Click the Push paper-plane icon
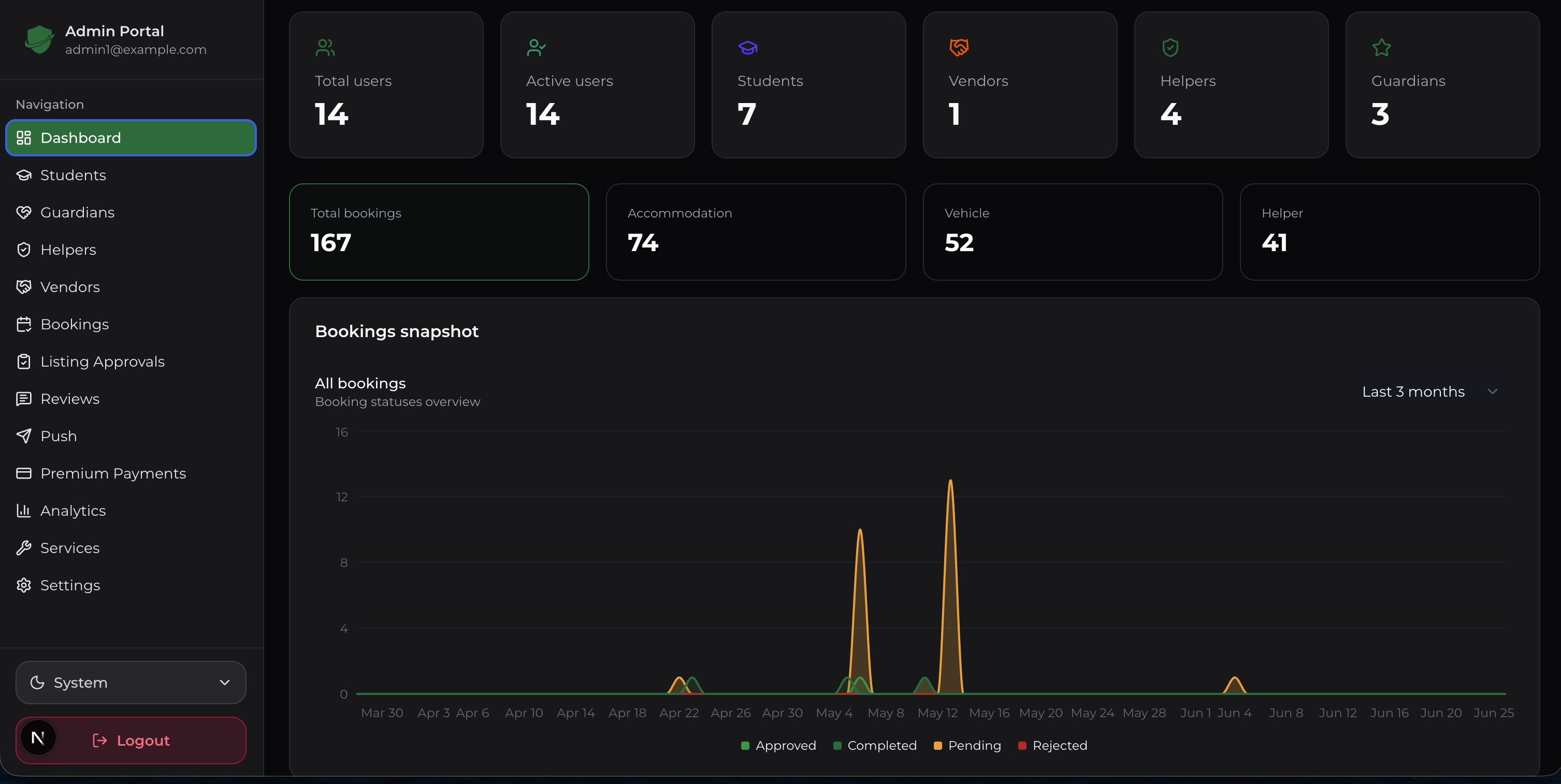 tap(24, 436)
